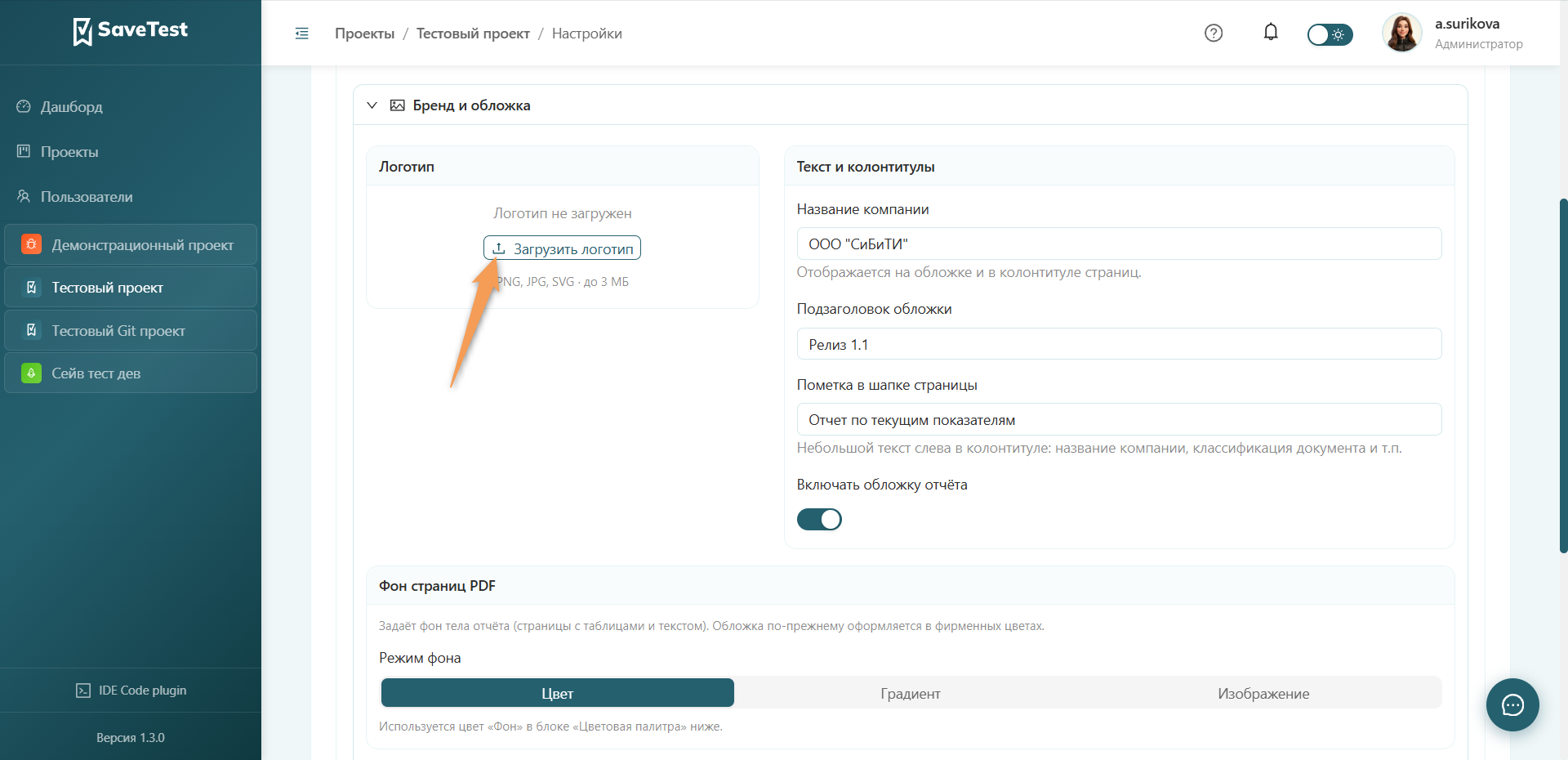Open Дашборд from the sidebar
Screen dimensions: 1568x760
(72, 107)
